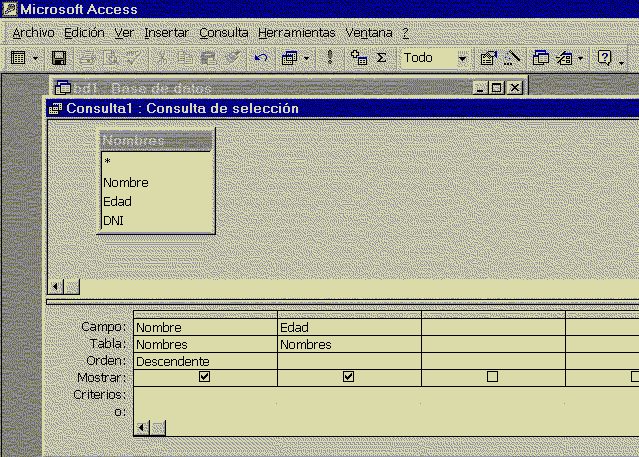
Task: Toggle the Totals sigma icon
Action: click(x=381, y=58)
